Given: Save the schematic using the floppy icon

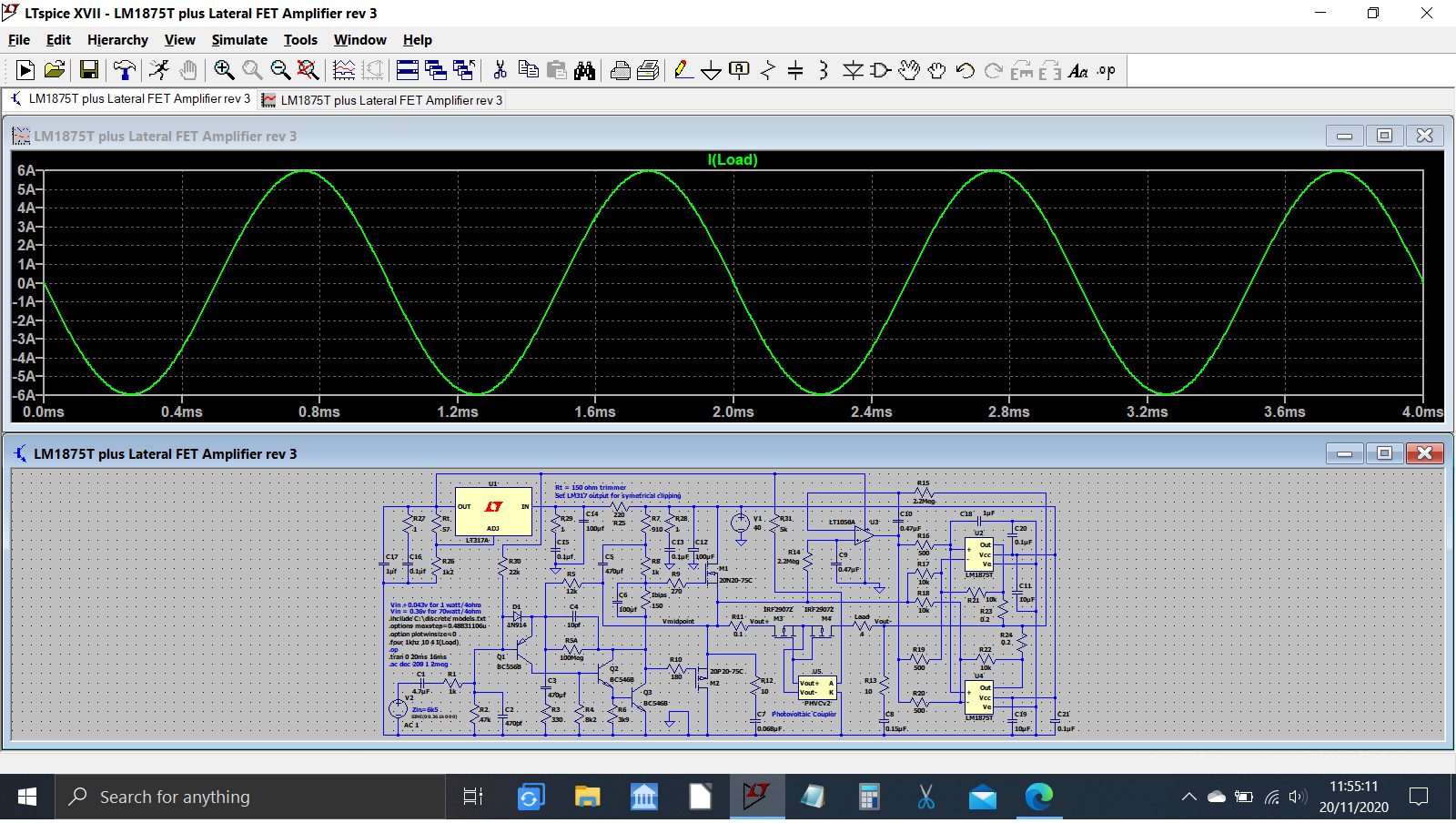Looking at the screenshot, I should 88,70.
